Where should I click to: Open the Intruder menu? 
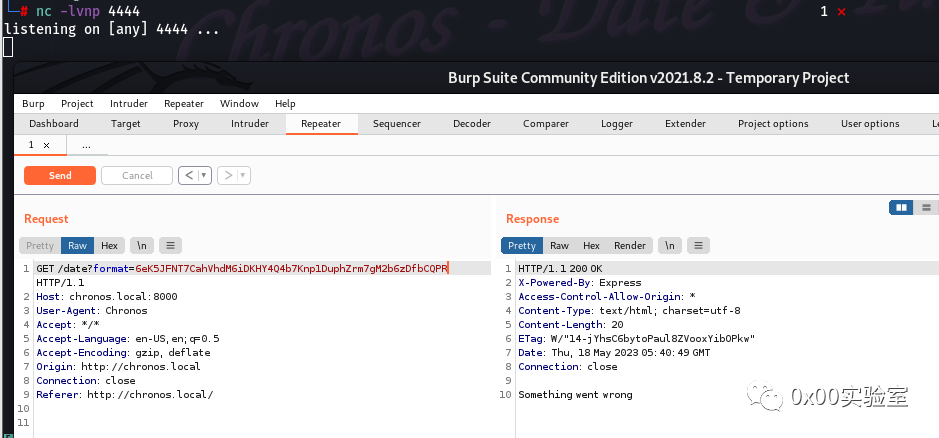click(129, 104)
